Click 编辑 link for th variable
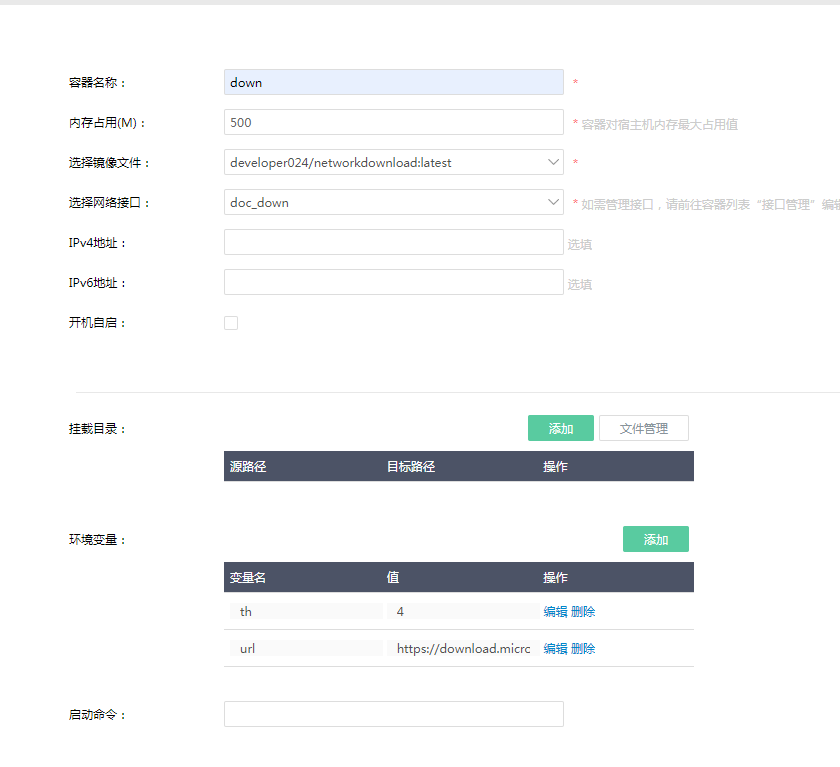Image resolution: width=840 pixels, height=767 pixels. coord(555,611)
